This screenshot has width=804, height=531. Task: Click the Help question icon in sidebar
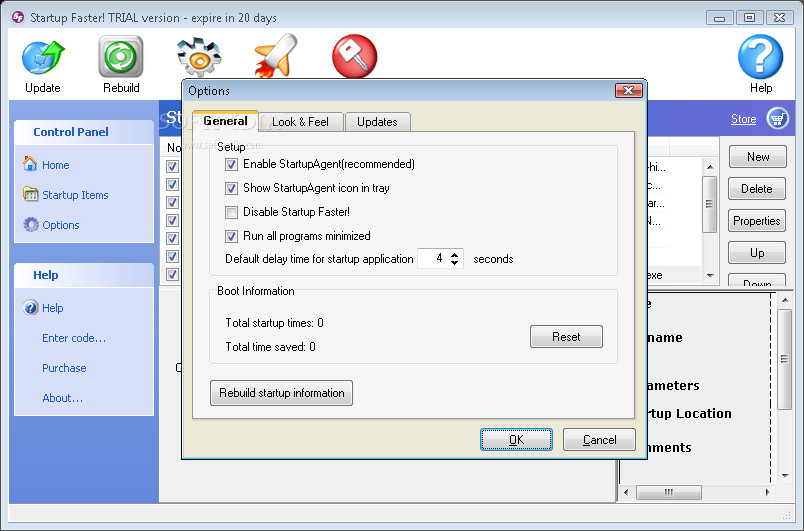coord(31,307)
